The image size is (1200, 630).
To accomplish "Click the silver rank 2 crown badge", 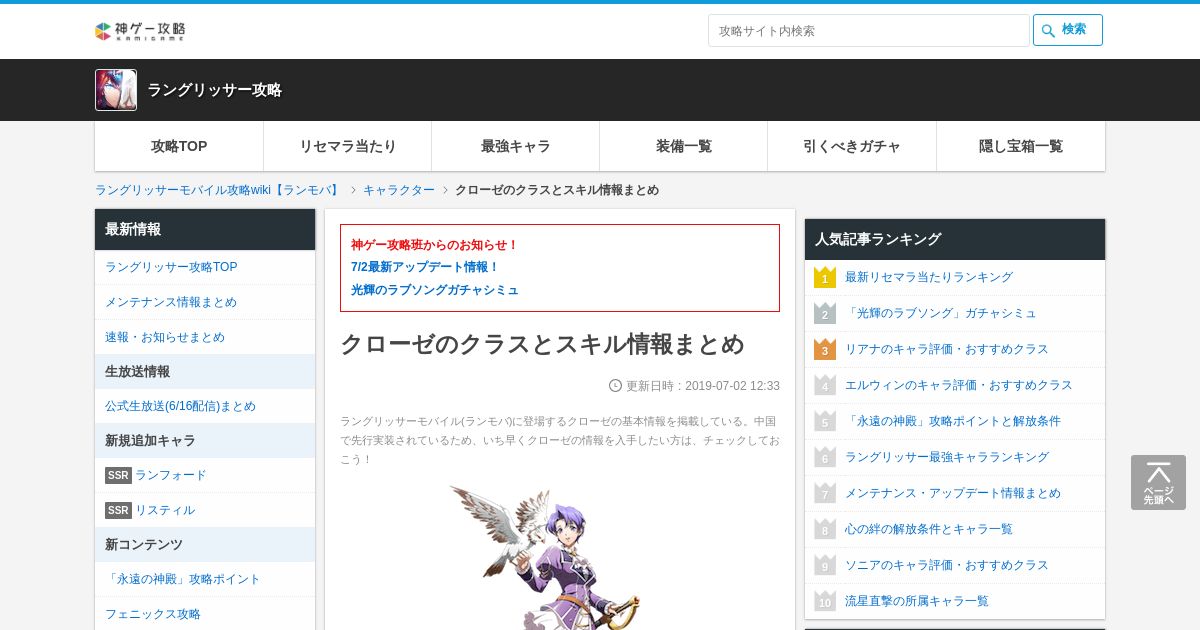I will coord(825,313).
